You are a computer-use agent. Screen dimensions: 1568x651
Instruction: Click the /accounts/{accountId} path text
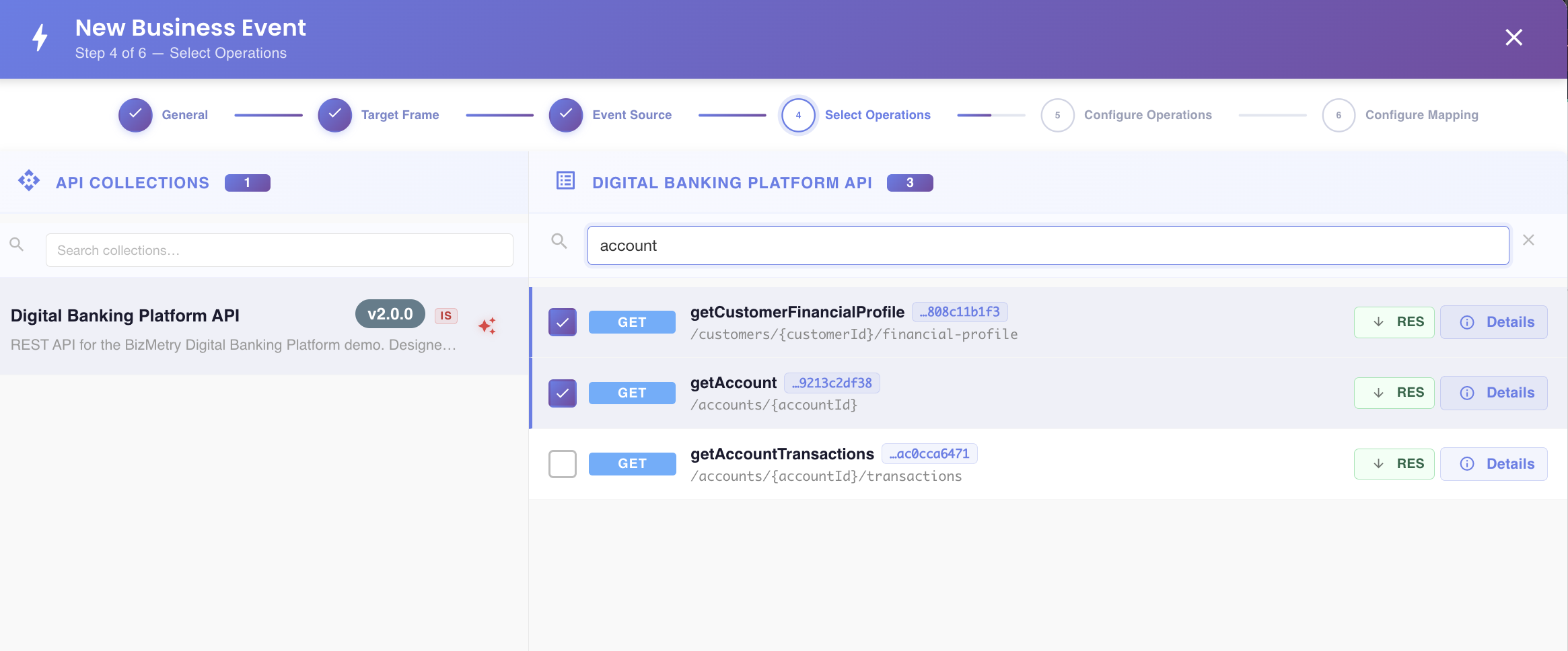pyautogui.click(x=774, y=405)
